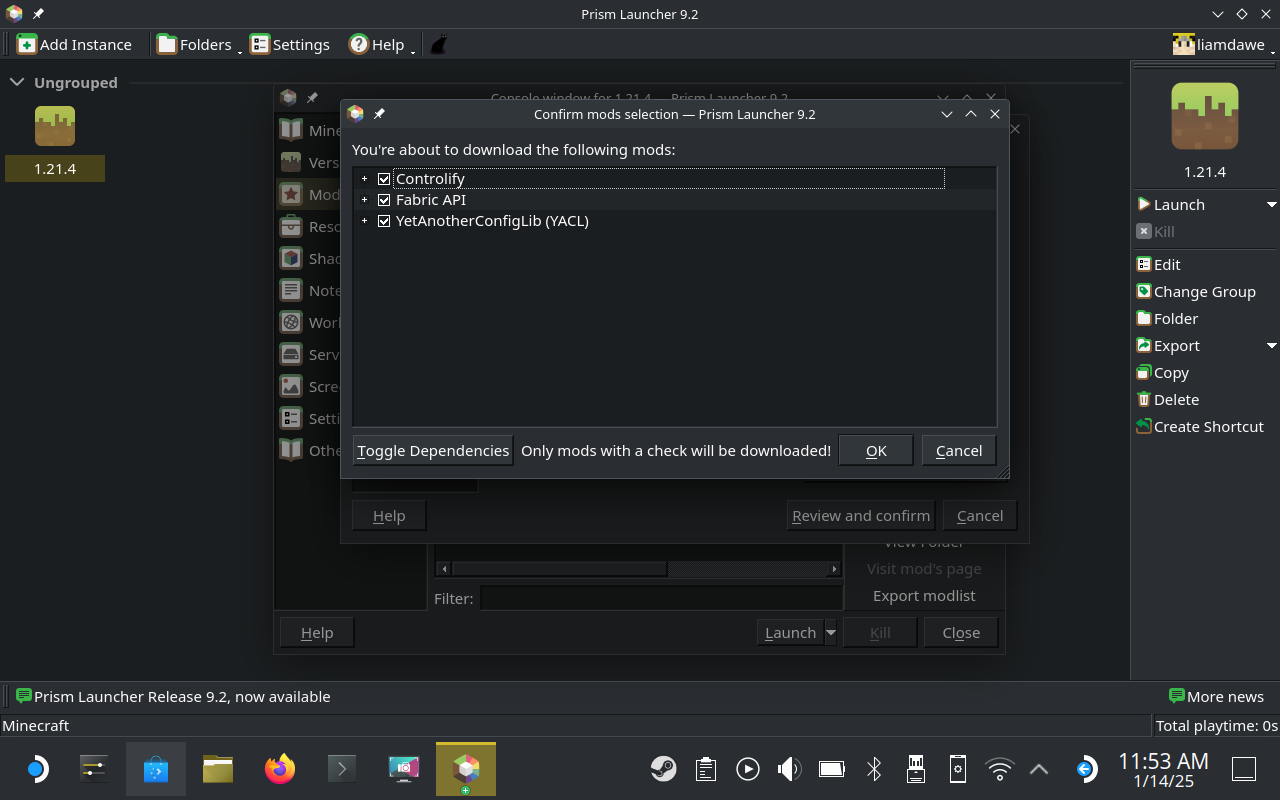
Task: Click Change Group in the sidebar
Action: [x=1195, y=292]
